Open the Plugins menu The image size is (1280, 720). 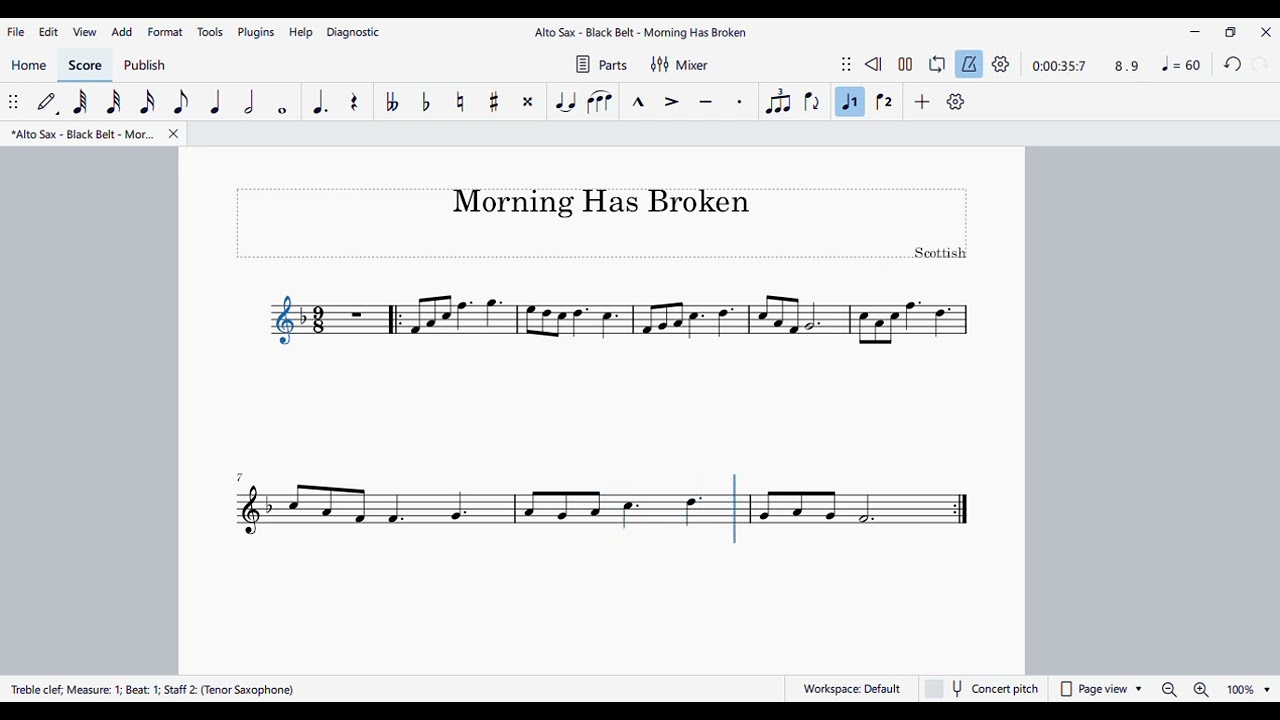click(x=256, y=33)
